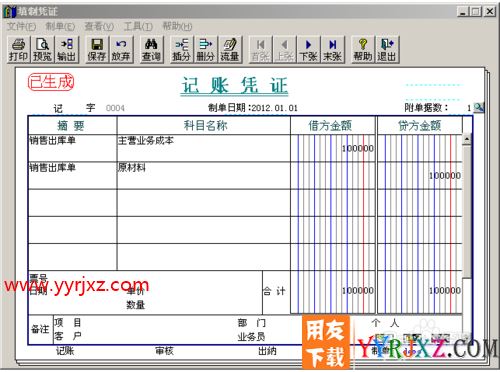Click magnifier beside 附单据数 field
Screen dimensions: 500x372
point(479,107)
